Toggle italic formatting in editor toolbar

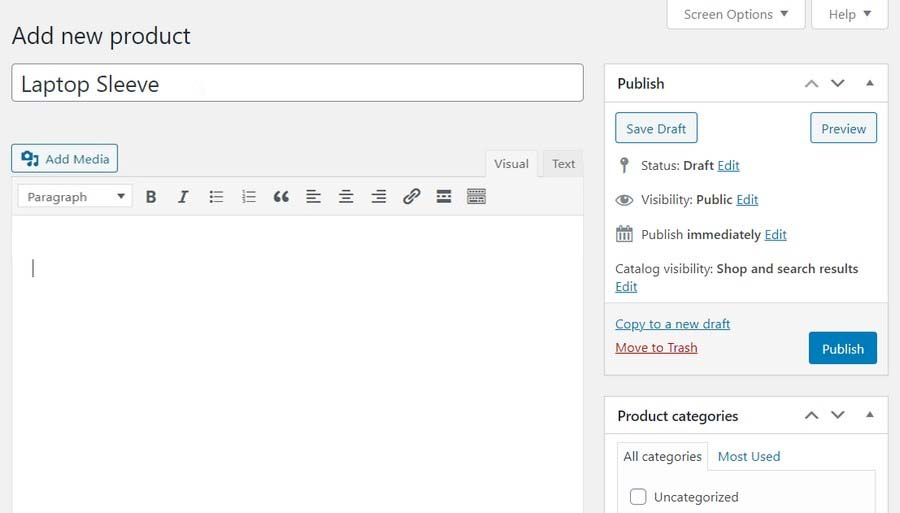pyautogui.click(x=183, y=197)
